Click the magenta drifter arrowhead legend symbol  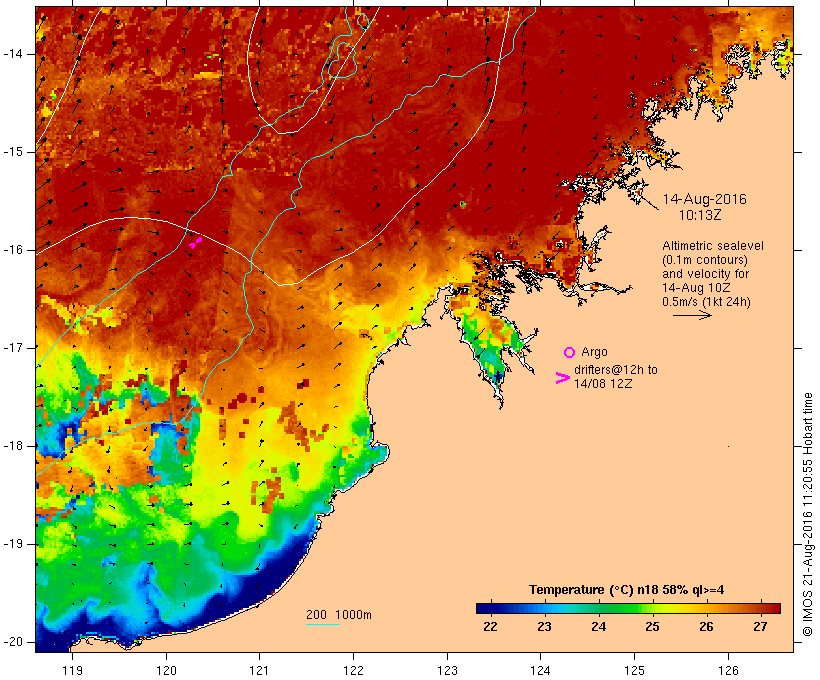tap(563, 378)
